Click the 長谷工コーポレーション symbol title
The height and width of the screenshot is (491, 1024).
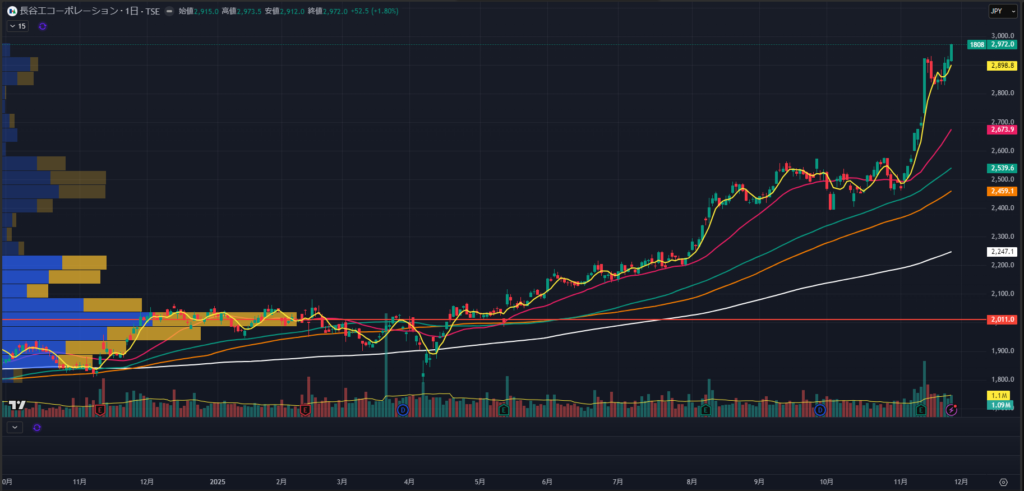68,11
